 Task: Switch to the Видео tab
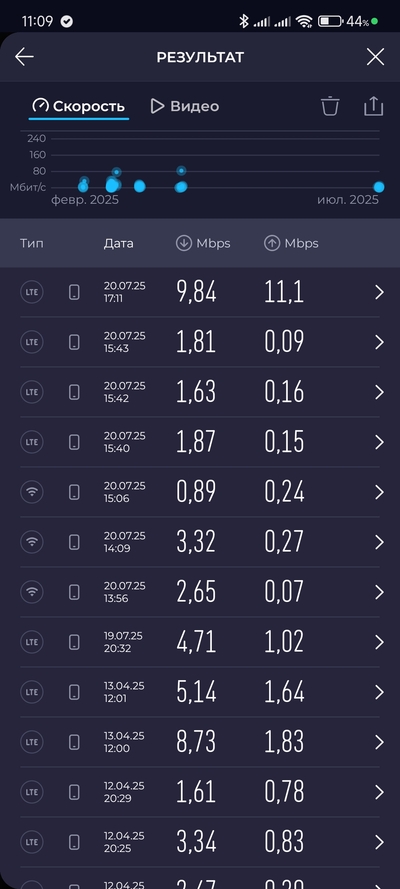185,106
